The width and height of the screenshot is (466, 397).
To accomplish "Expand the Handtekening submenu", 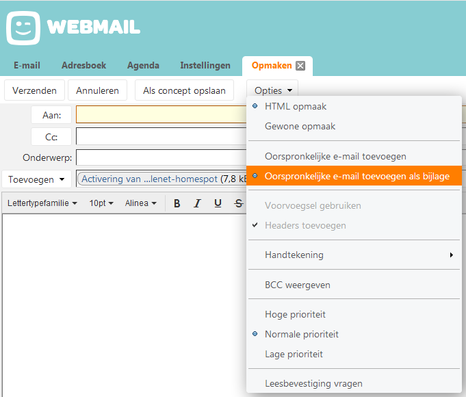I will [354, 255].
